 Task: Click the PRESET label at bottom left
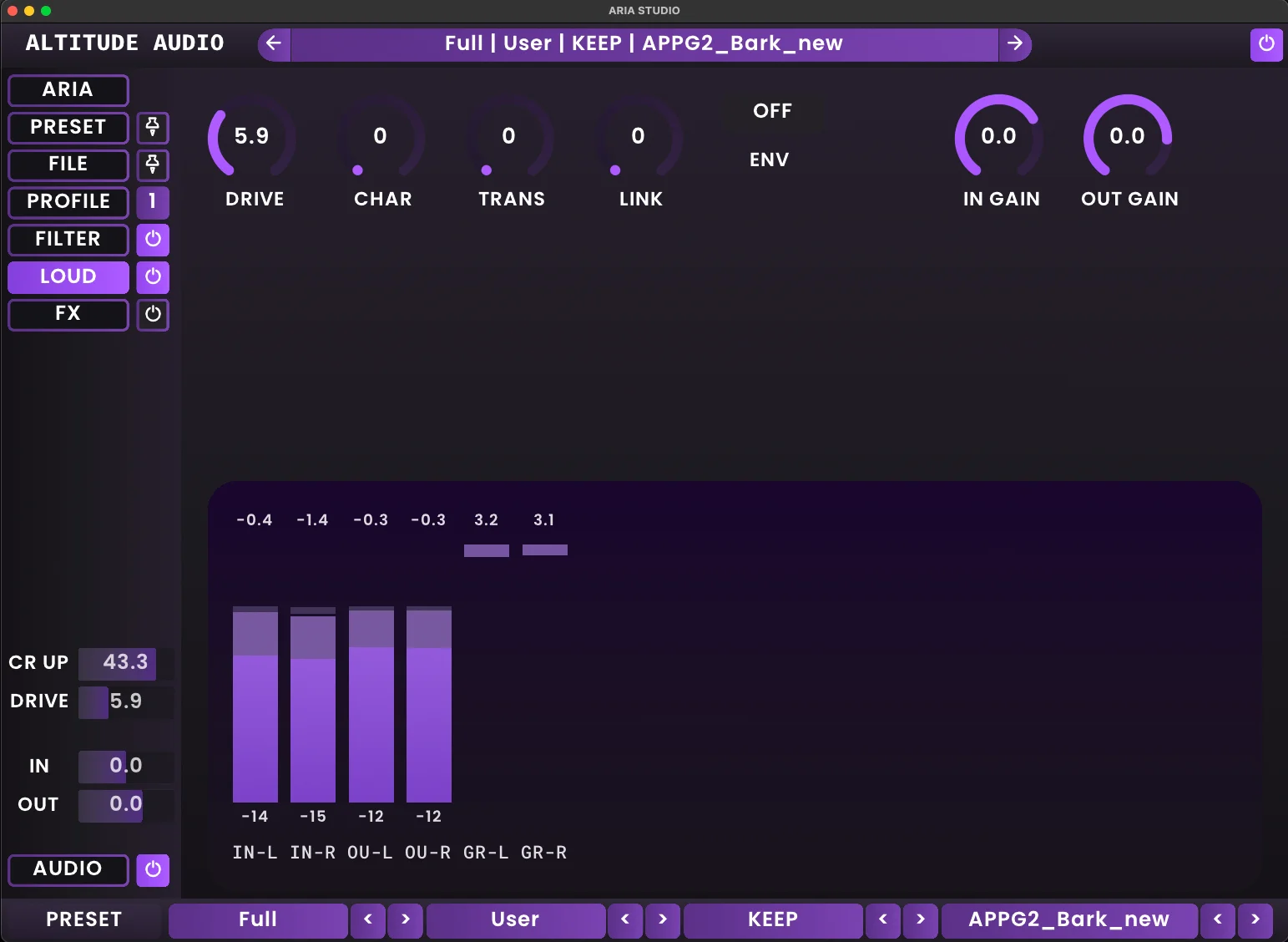(x=83, y=919)
